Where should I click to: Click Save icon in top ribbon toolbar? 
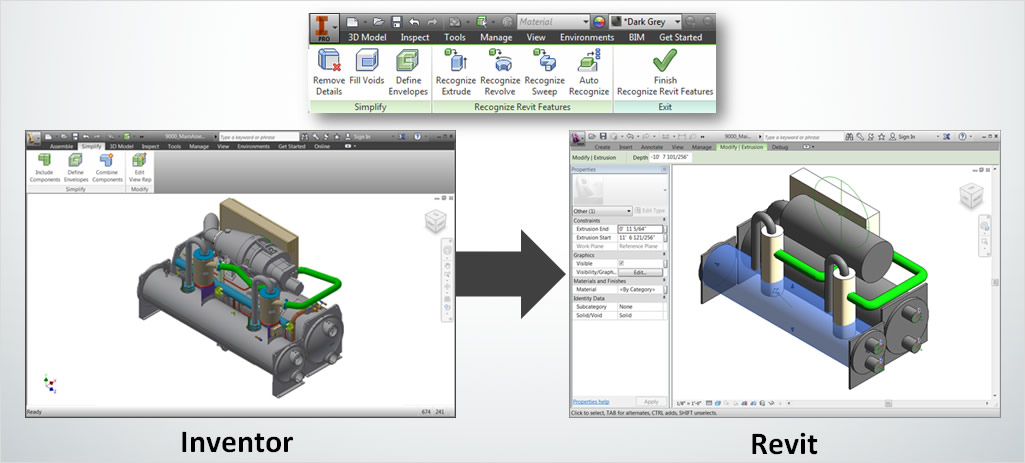click(395, 22)
